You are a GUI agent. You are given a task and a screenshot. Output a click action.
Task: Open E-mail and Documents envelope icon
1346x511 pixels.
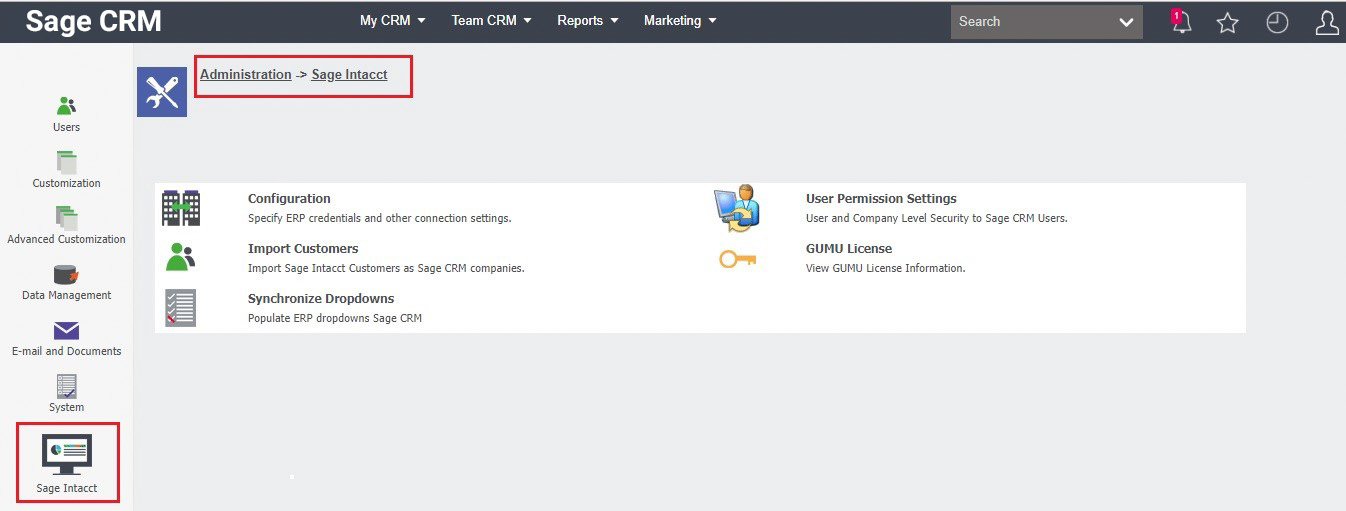66,330
